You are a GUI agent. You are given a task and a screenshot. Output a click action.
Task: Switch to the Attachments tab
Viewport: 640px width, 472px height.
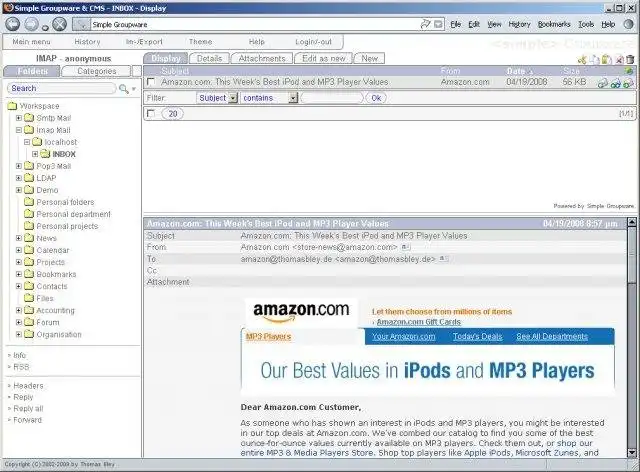coord(262,58)
